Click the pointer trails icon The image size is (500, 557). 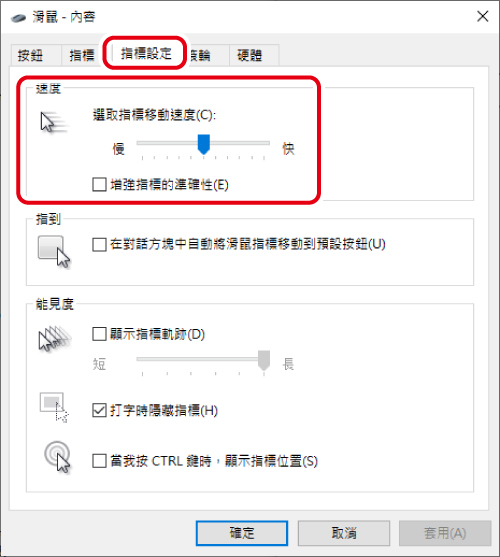click(55, 339)
